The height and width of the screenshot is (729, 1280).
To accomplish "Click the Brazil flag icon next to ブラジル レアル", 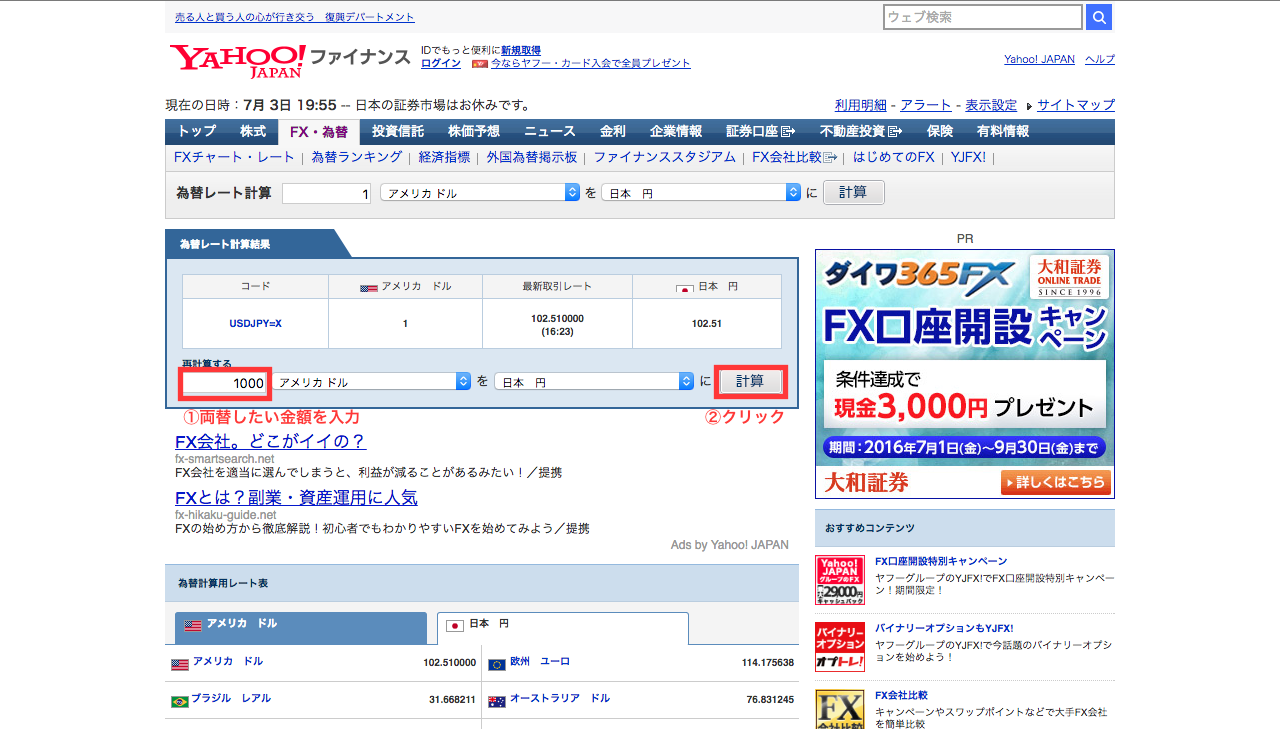I will 180,701.
